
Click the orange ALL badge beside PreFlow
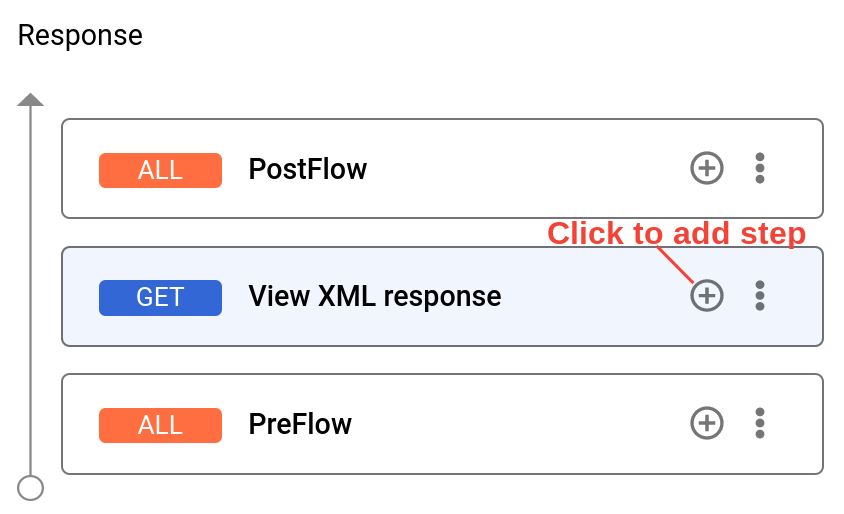[160, 425]
